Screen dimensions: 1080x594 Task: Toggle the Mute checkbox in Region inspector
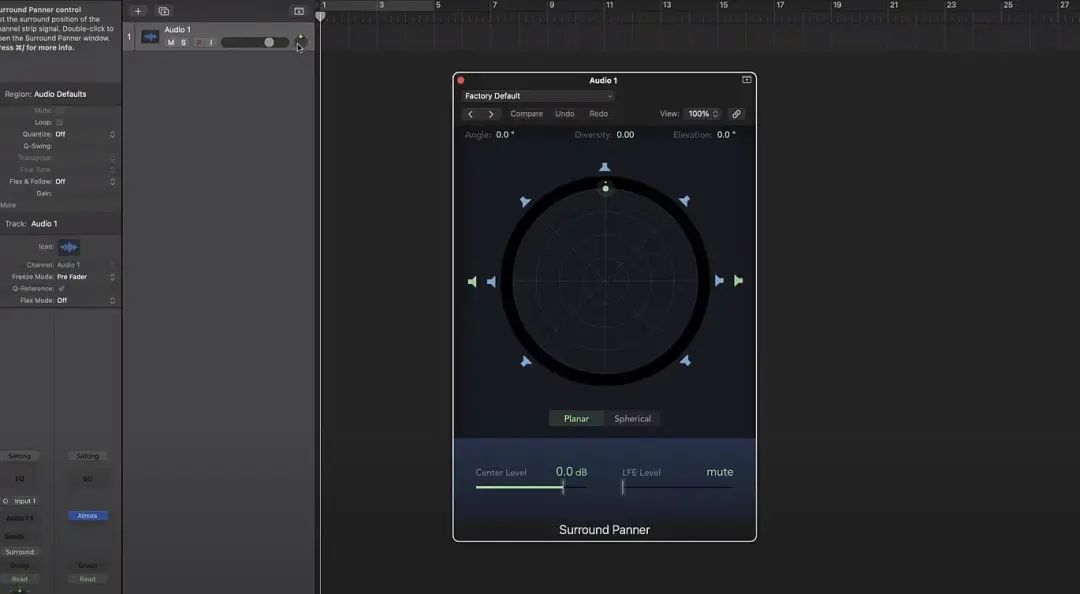pos(60,110)
